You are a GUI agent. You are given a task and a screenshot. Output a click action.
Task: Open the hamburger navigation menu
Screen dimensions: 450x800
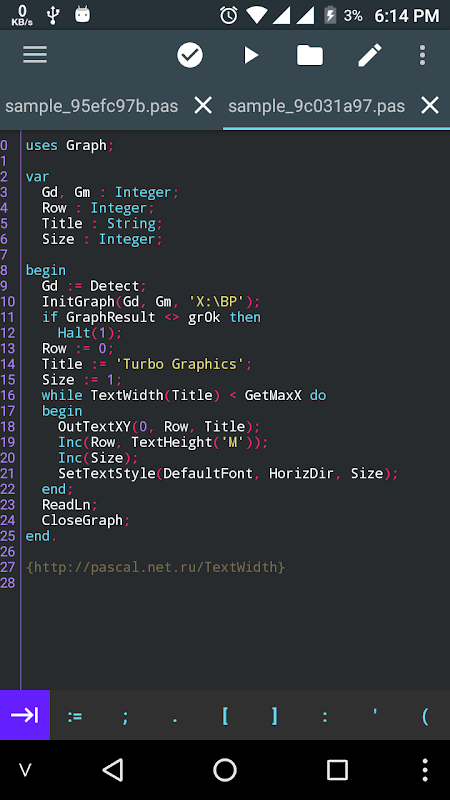click(35, 55)
